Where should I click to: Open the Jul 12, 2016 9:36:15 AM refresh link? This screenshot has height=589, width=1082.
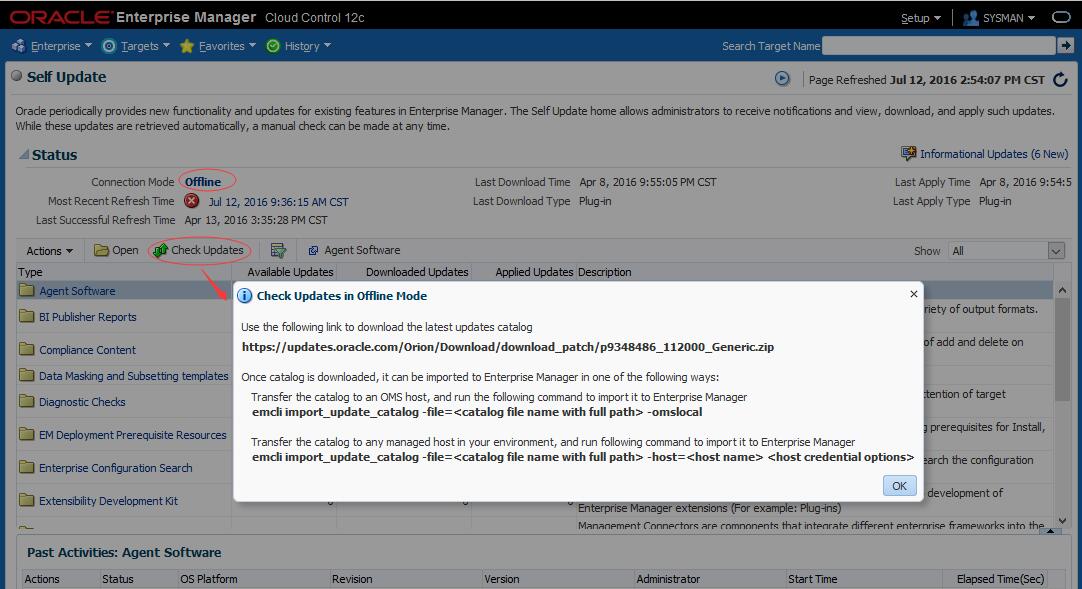pyautogui.click(x=278, y=202)
